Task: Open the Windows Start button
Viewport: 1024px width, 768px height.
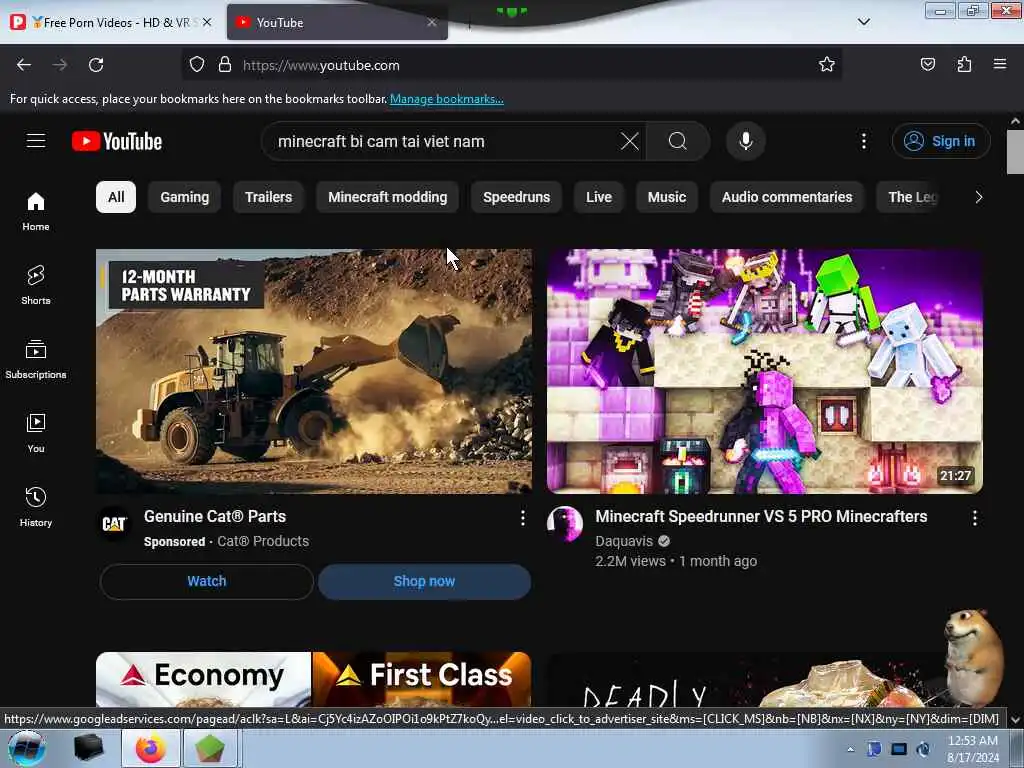Action: pyautogui.click(x=26, y=748)
